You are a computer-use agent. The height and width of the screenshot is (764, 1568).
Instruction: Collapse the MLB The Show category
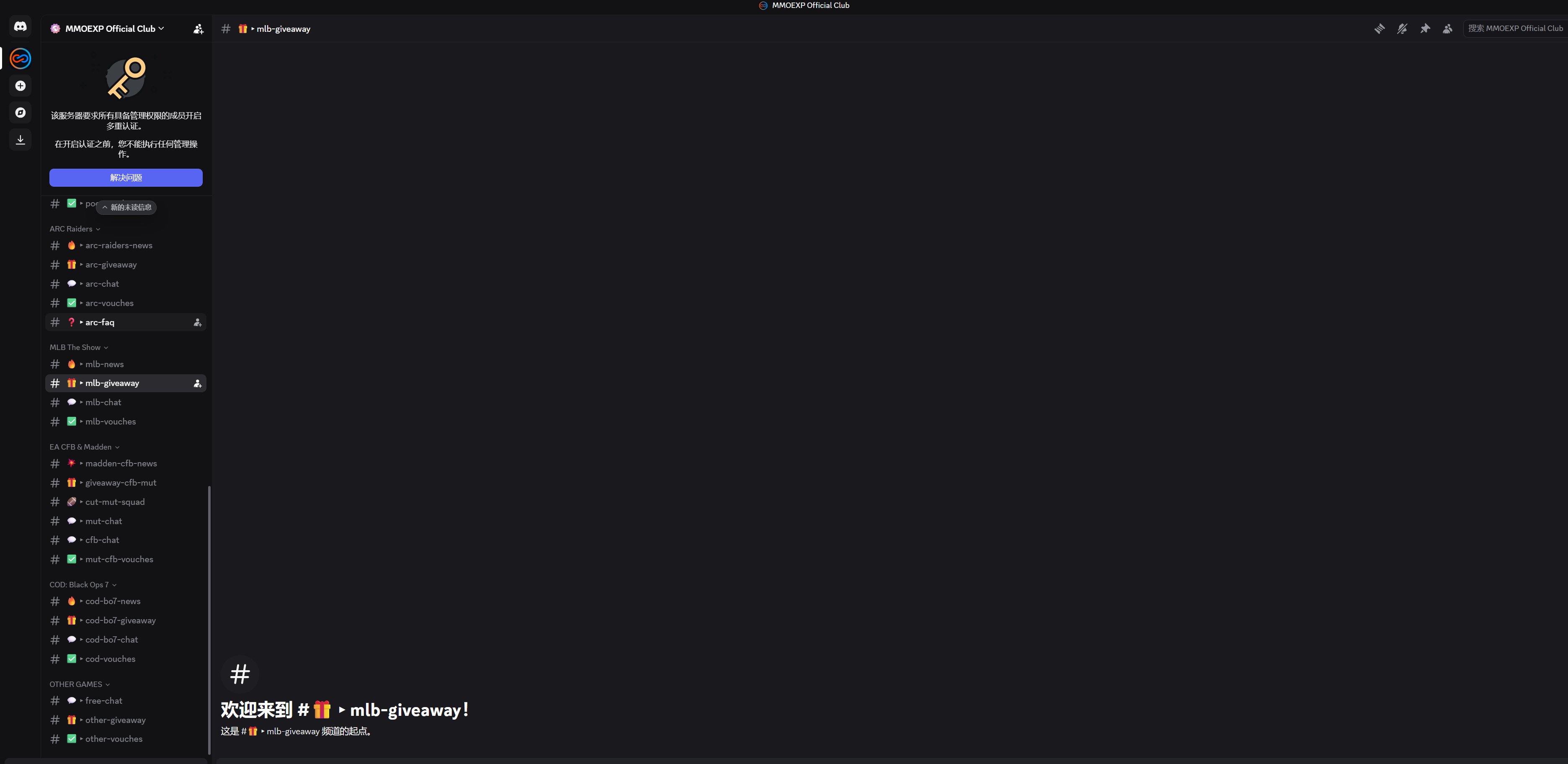pos(79,347)
